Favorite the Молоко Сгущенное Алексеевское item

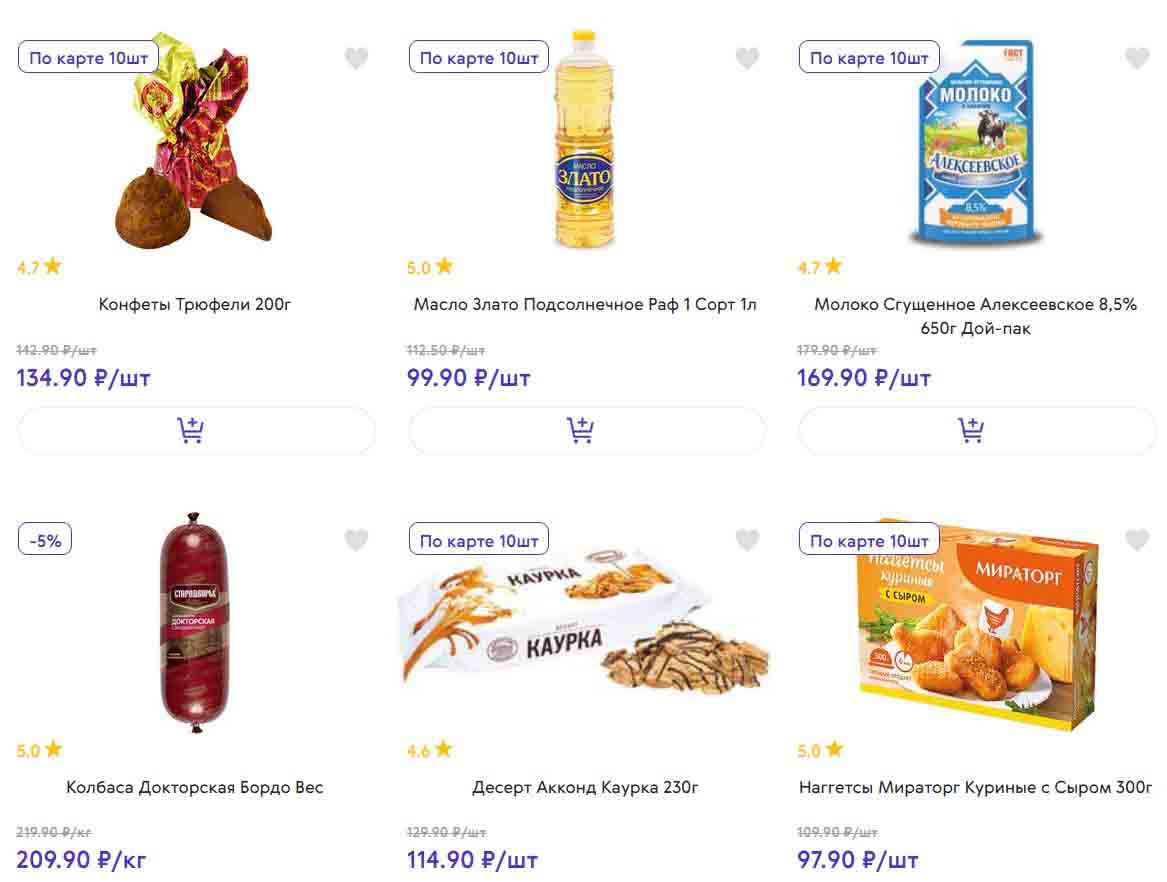tap(1137, 59)
